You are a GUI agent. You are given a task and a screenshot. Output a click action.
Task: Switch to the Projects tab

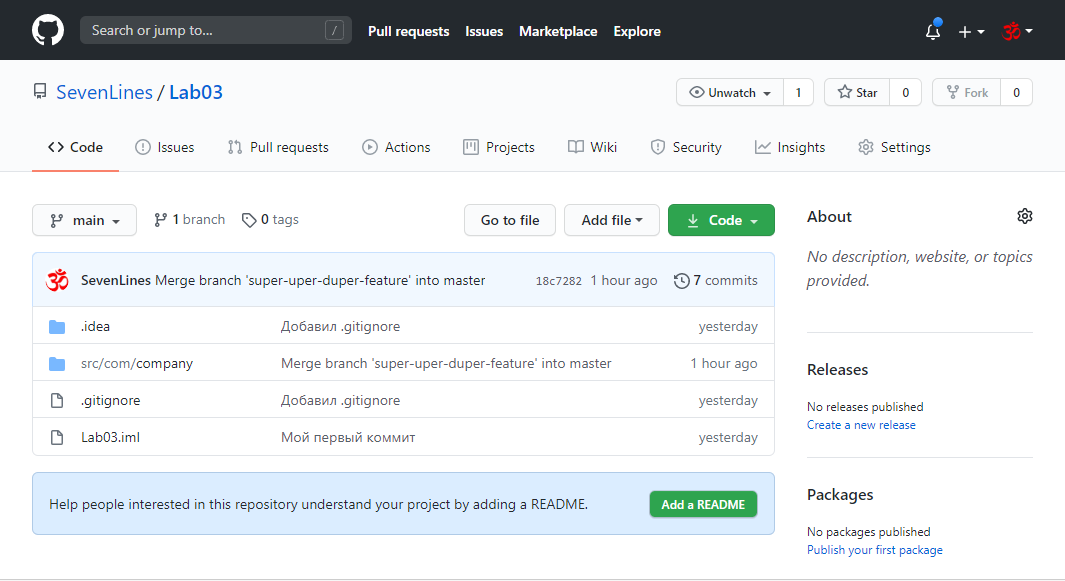tap(499, 147)
